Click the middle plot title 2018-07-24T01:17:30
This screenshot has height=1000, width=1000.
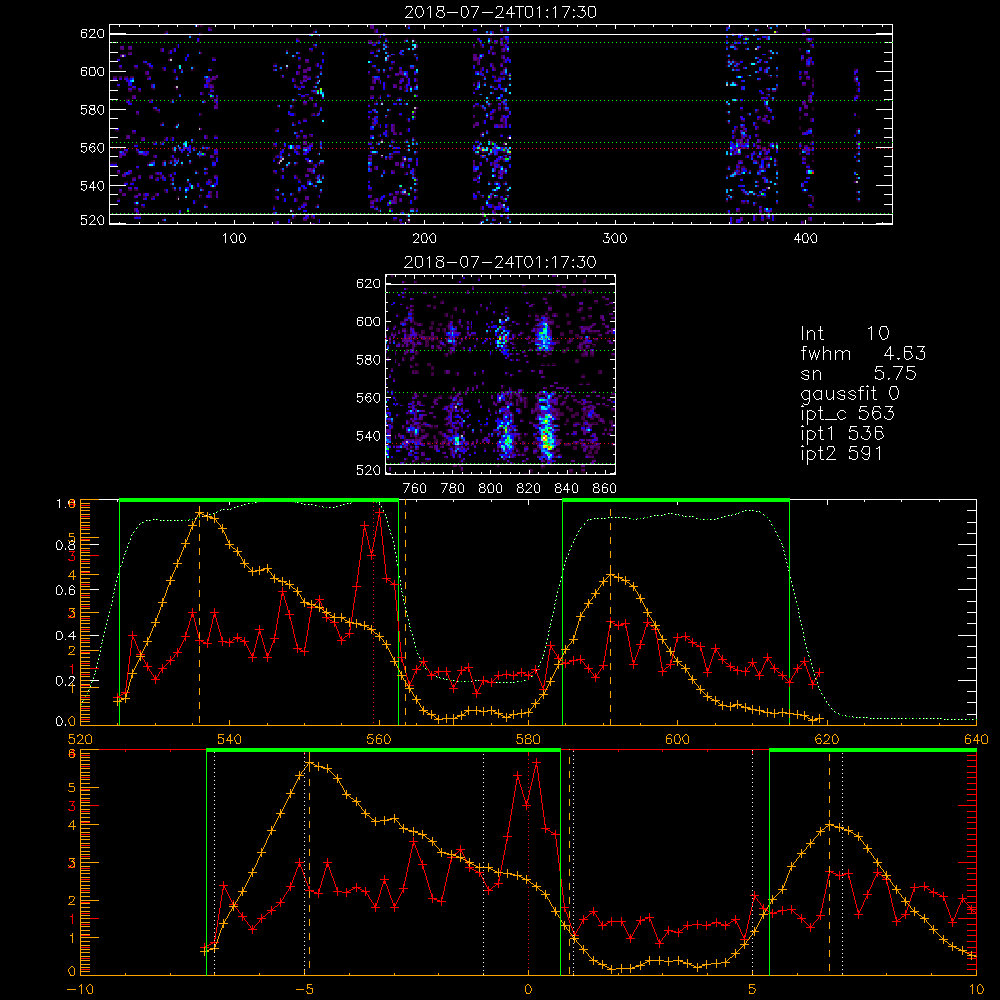[x=501, y=262]
